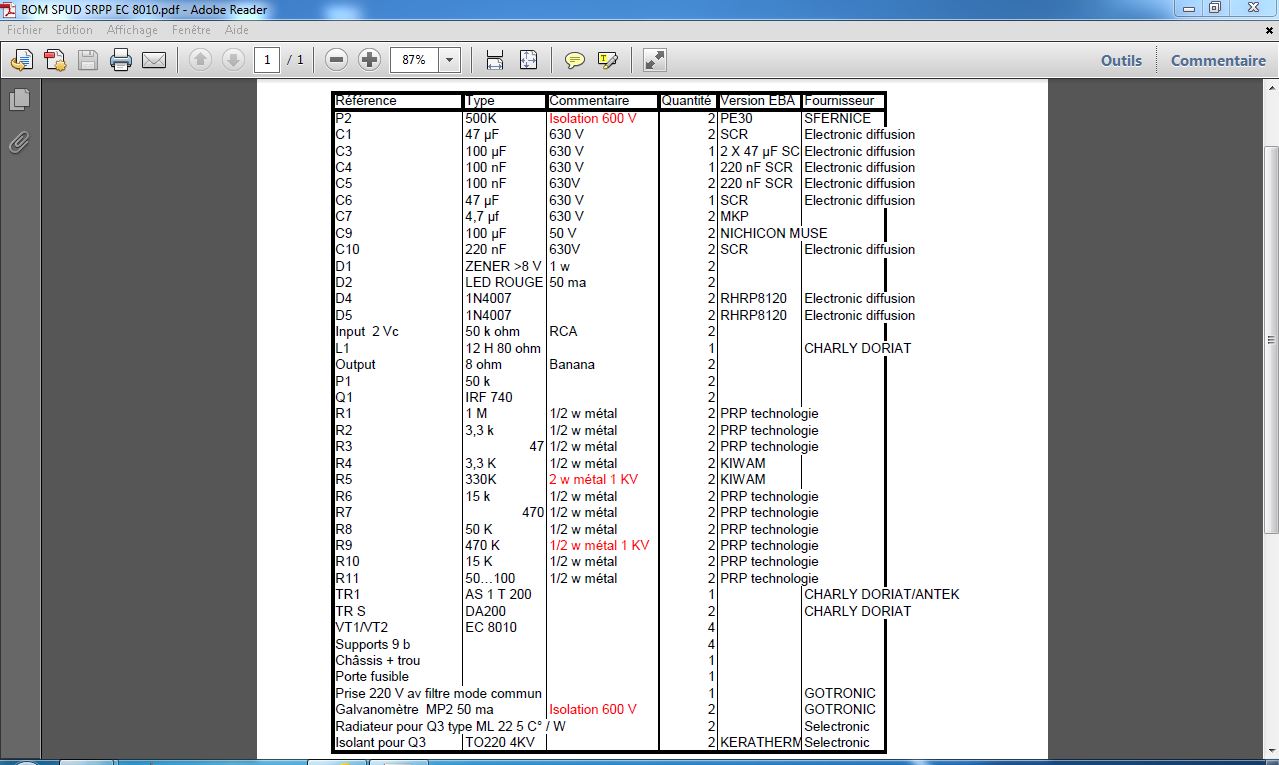The image size is (1279, 765).
Task: Open the Edition menu
Action: [x=74, y=30]
